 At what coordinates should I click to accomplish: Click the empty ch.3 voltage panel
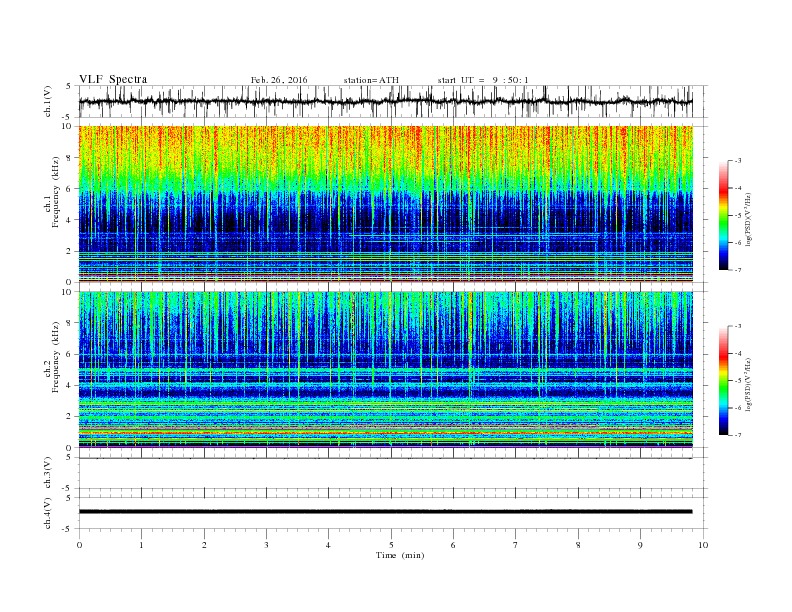[x=393, y=473]
